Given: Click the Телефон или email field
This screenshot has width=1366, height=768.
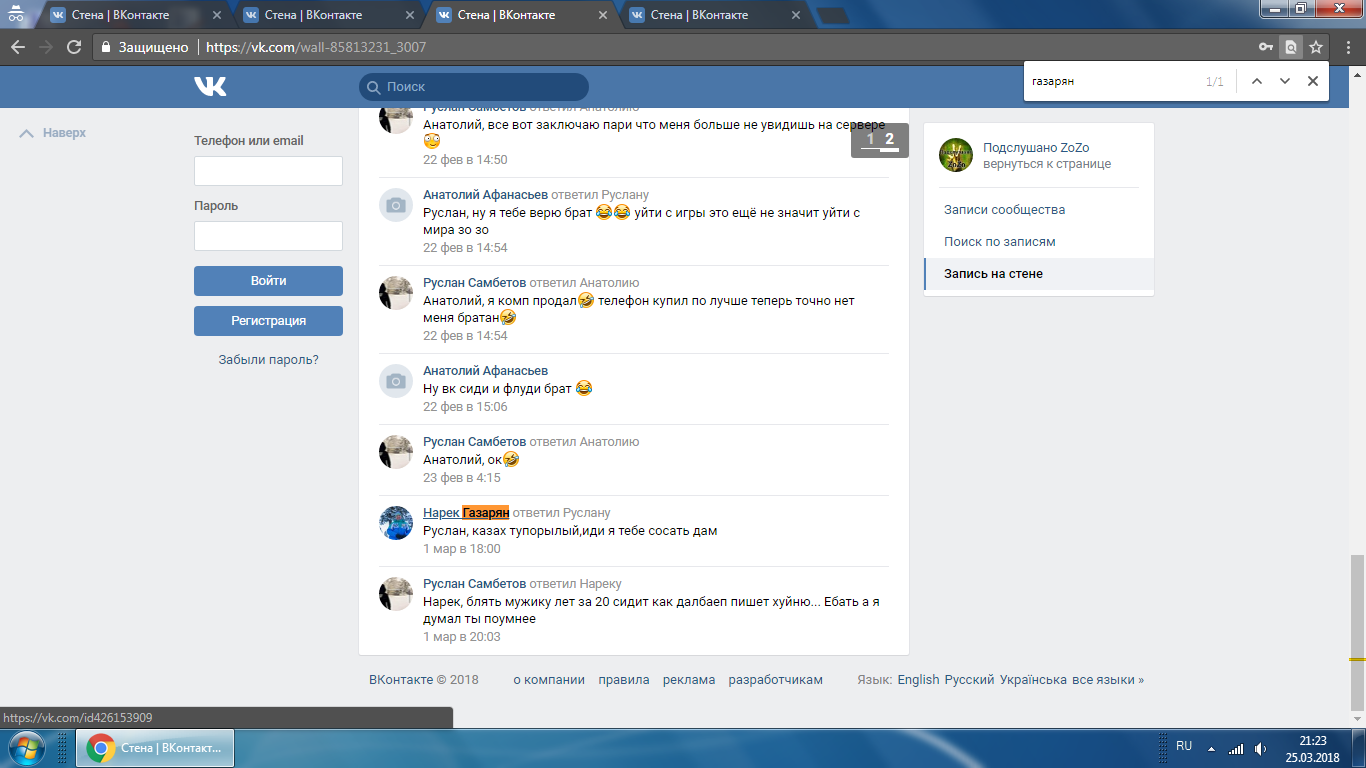Looking at the screenshot, I should 268,171.
